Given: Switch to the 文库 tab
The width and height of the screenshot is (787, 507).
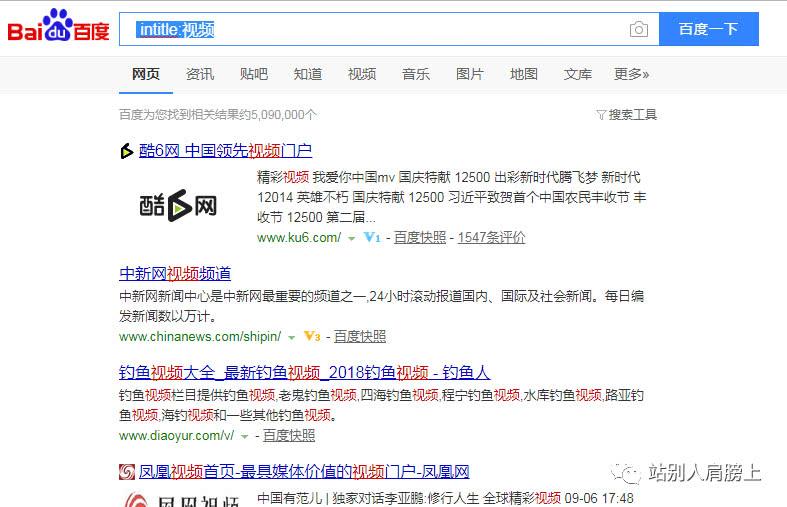Looking at the screenshot, I should pyautogui.click(x=578, y=74).
